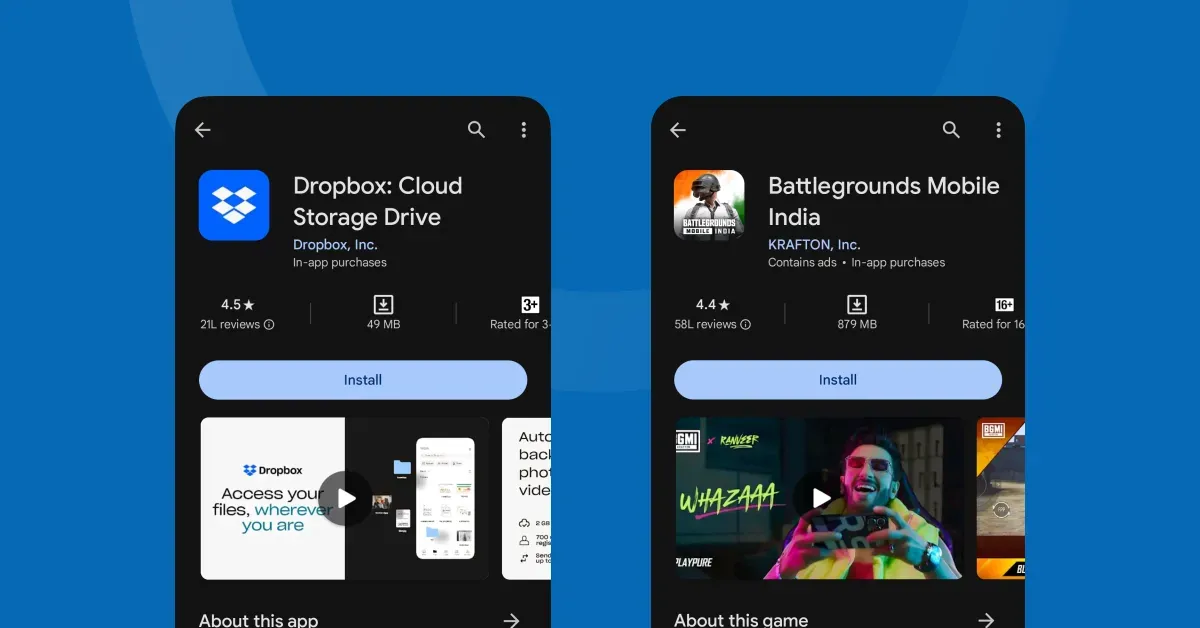The width and height of the screenshot is (1200, 628).
Task: Open the Dropbox, Inc. developer page
Action: click(x=335, y=244)
